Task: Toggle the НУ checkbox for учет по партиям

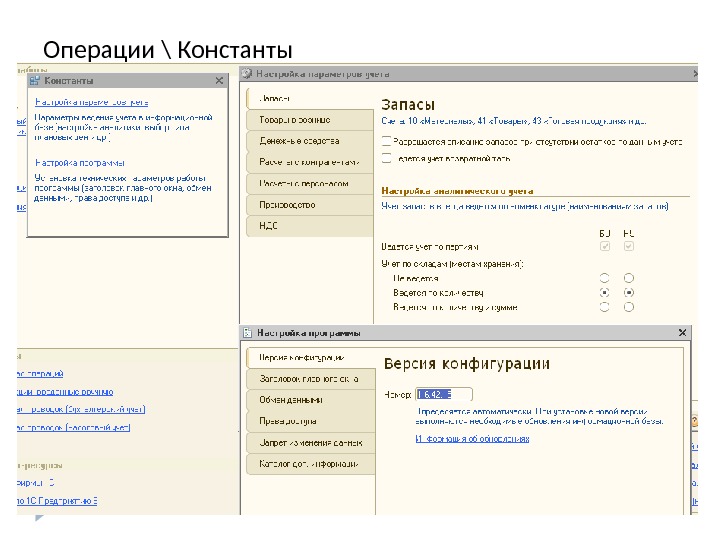Action: [x=629, y=247]
